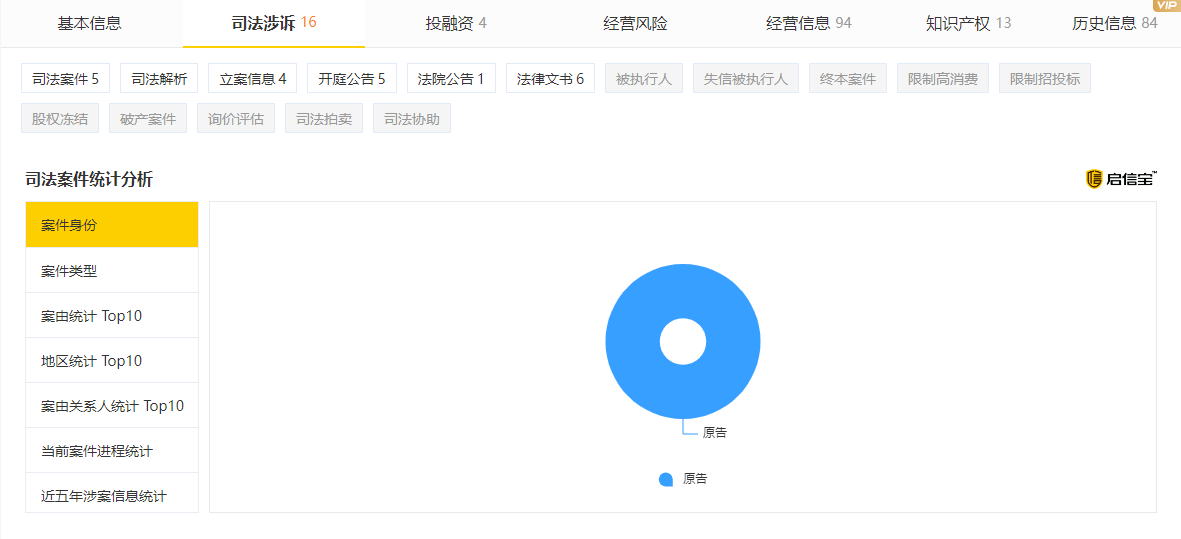Toggle the 原告 legend marker
The width and height of the screenshot is (1181, 539).
click(666, 480)
